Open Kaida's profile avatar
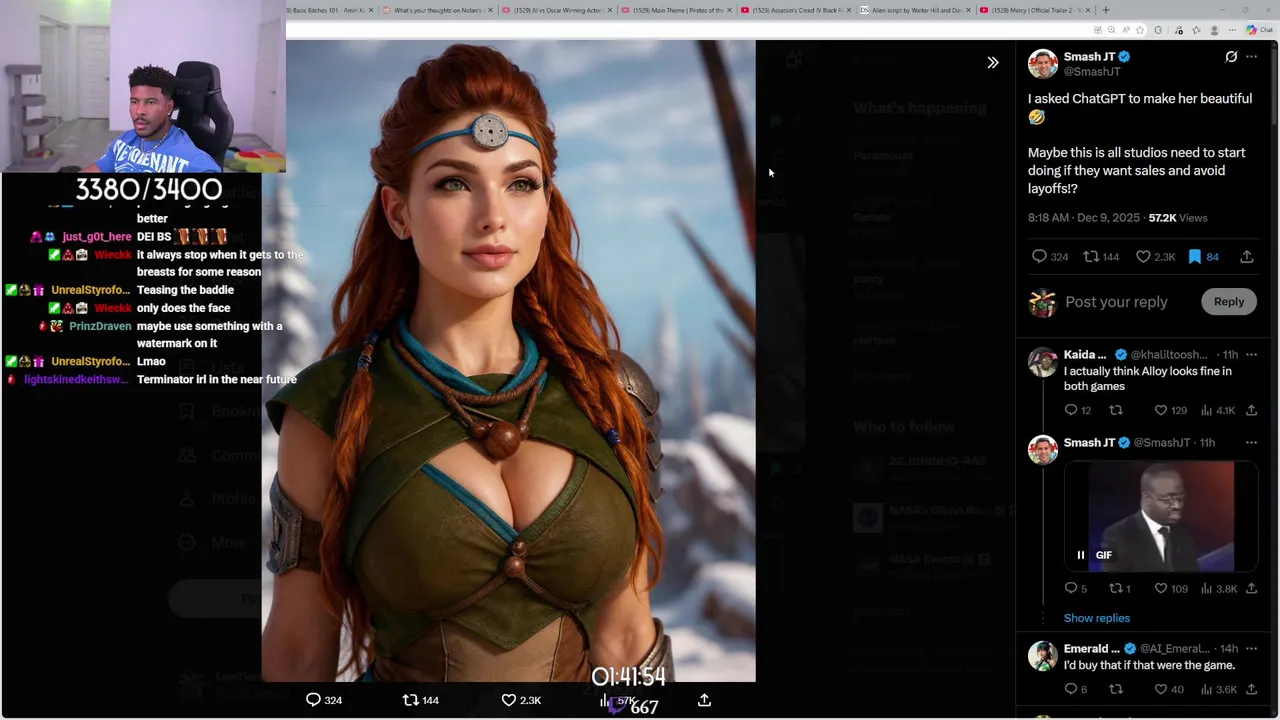The height and width of the screenshot is (720, 1280). tap(1043, 362)
